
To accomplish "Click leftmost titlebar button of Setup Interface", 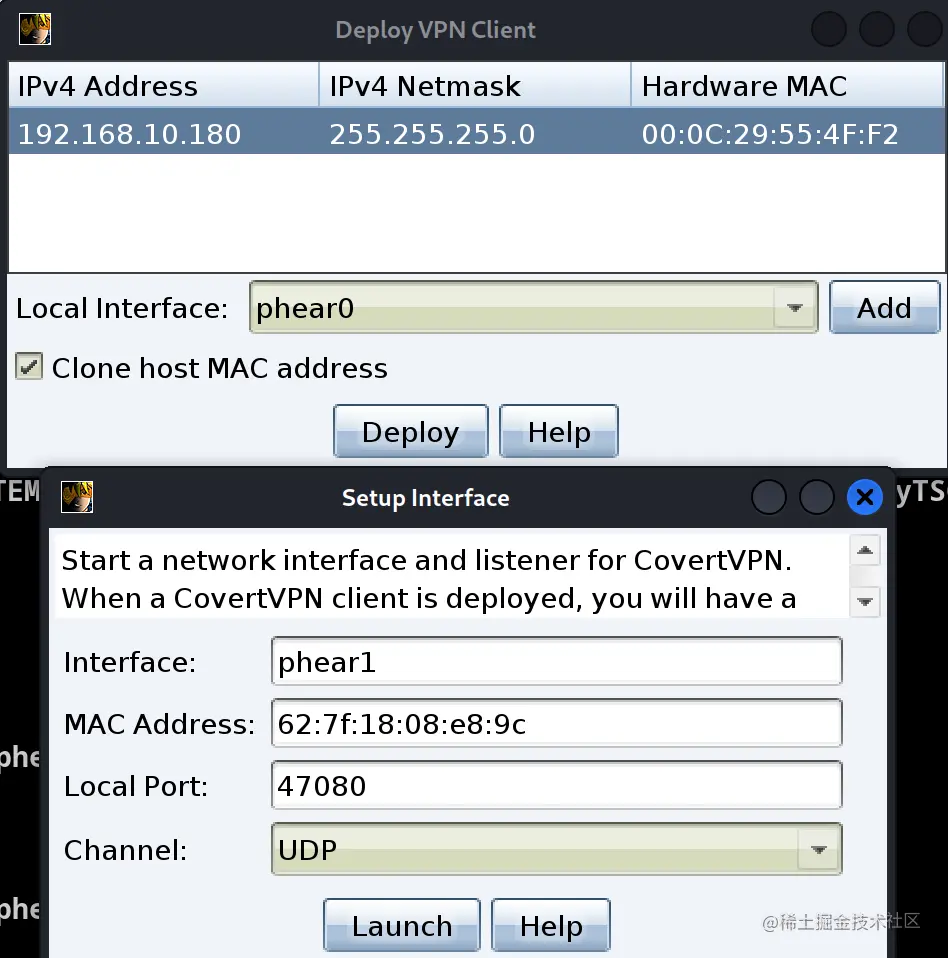I will (x=769, y=497).
